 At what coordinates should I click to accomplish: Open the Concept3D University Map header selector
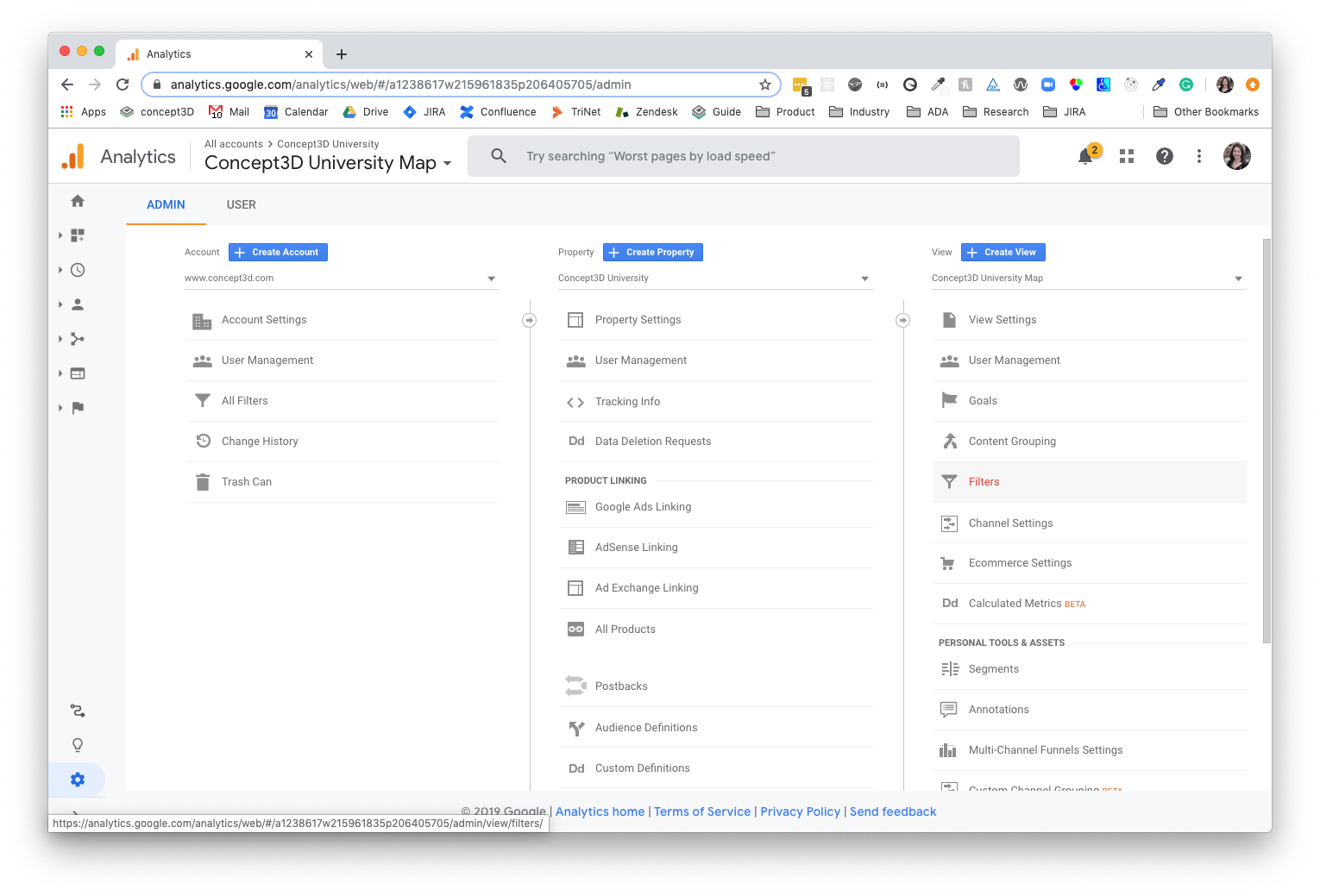point(328,163)
